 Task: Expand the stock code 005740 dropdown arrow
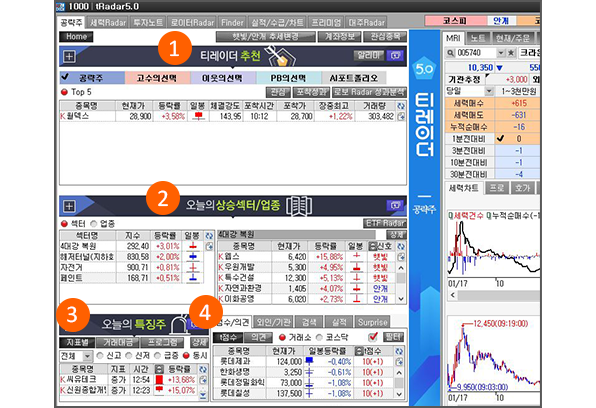[501, 53]
